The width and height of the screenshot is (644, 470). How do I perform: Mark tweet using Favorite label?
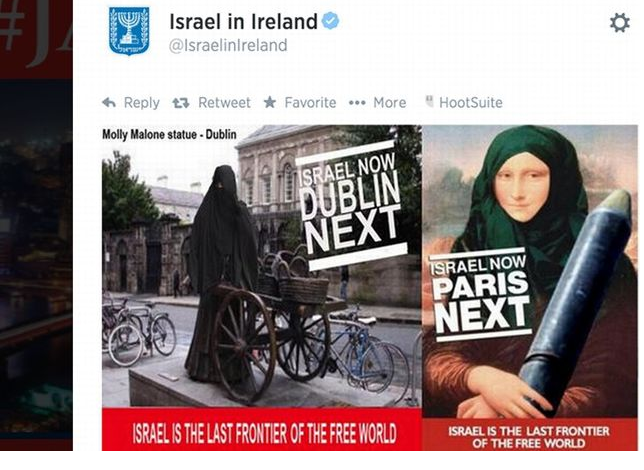pyautogui.click(x=310, y=102)
